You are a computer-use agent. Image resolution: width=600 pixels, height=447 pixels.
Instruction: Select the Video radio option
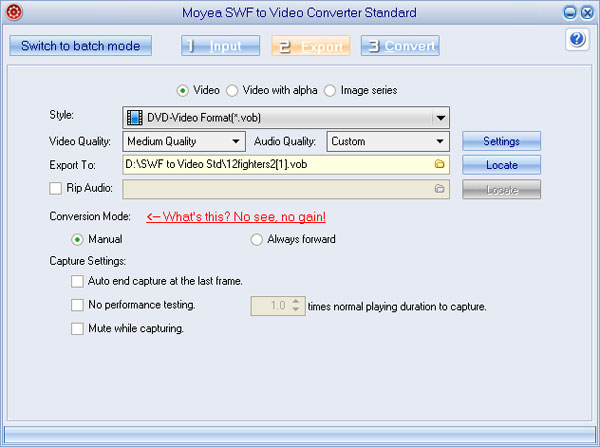(x=183, y=91)
